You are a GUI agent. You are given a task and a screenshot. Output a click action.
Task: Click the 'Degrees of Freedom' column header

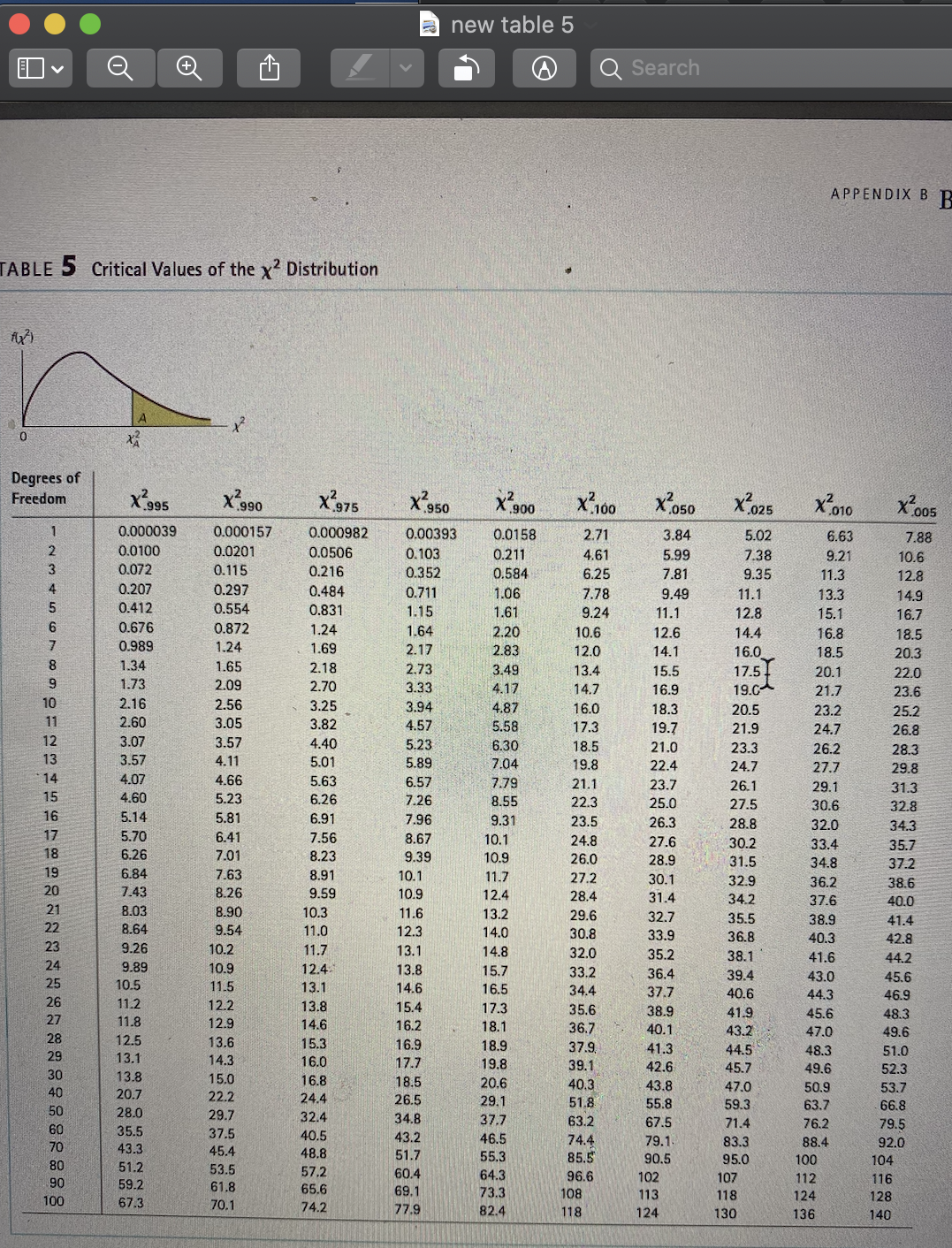46,488
